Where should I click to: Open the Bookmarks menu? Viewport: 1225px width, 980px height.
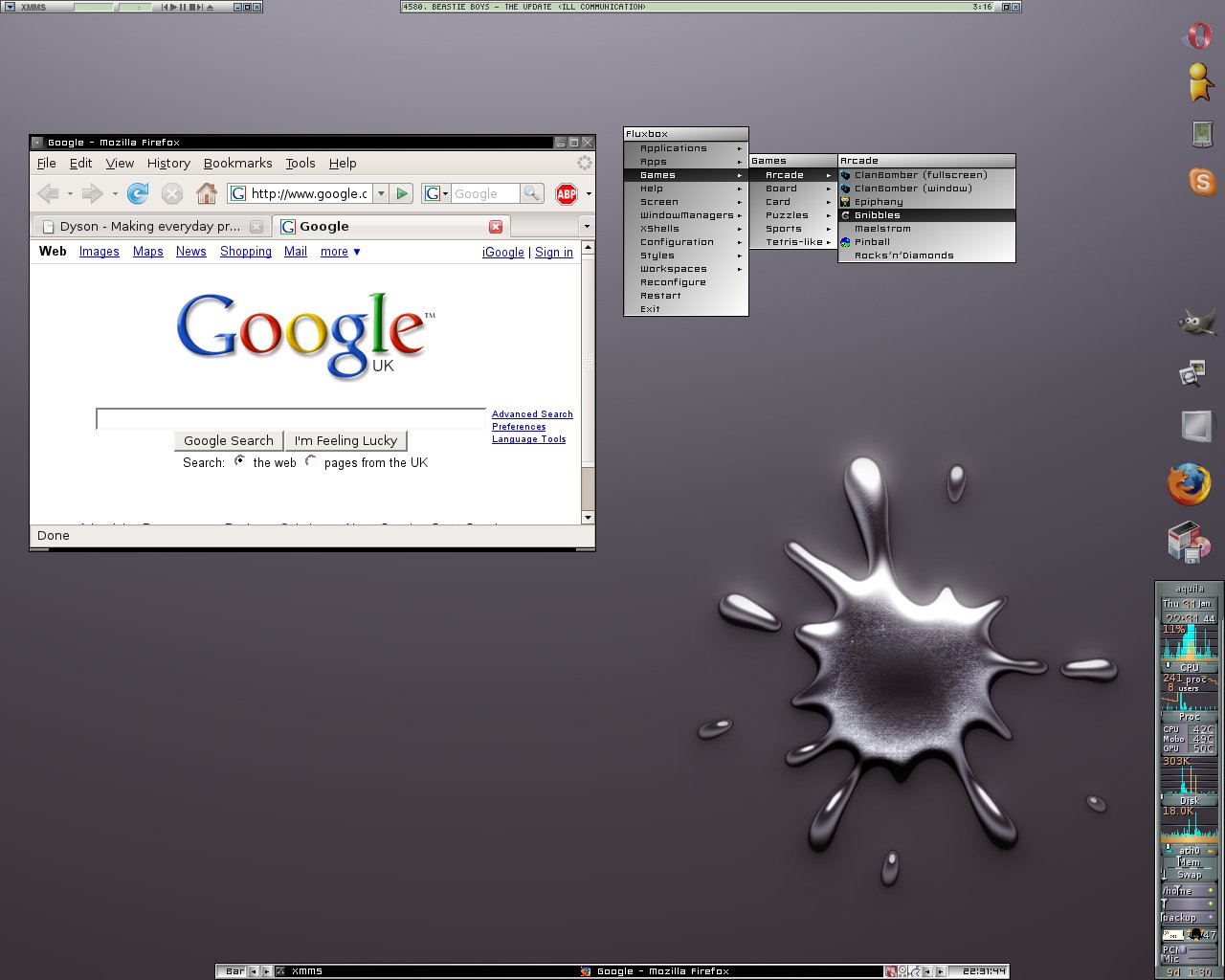pyautogui.click(x=237, y=164)
